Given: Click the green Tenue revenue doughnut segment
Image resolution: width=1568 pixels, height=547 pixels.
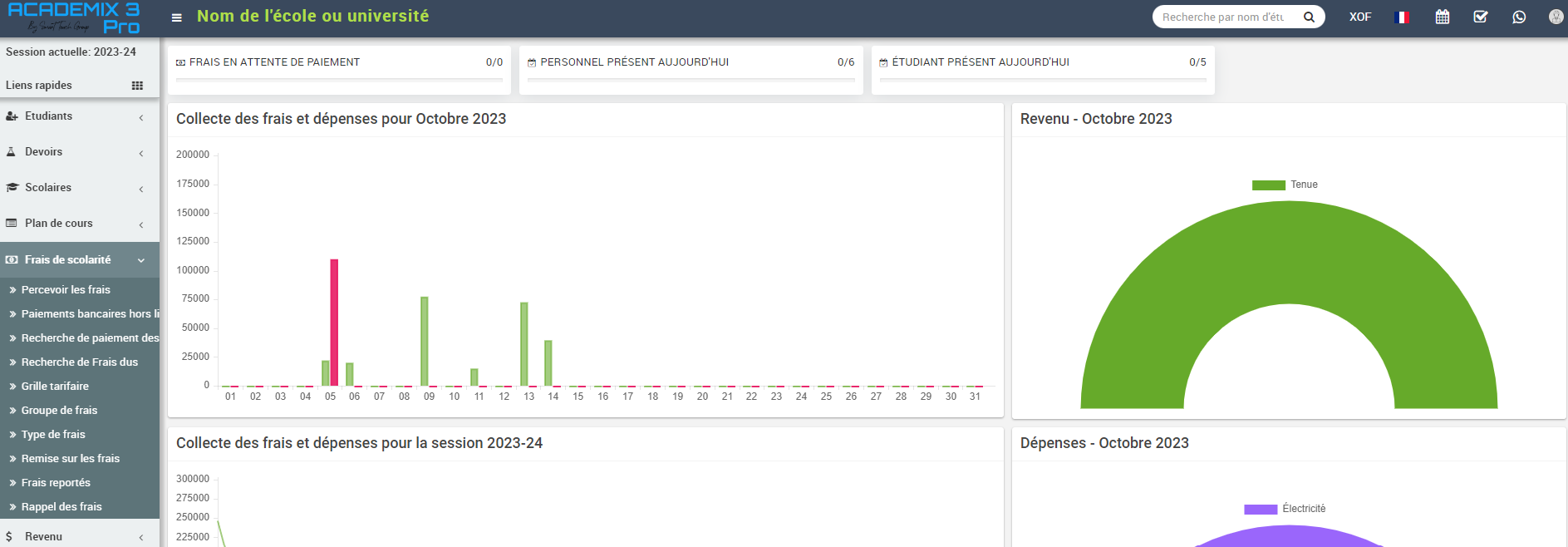Looking at the screenshot, I should click(x=1289, y=252).
